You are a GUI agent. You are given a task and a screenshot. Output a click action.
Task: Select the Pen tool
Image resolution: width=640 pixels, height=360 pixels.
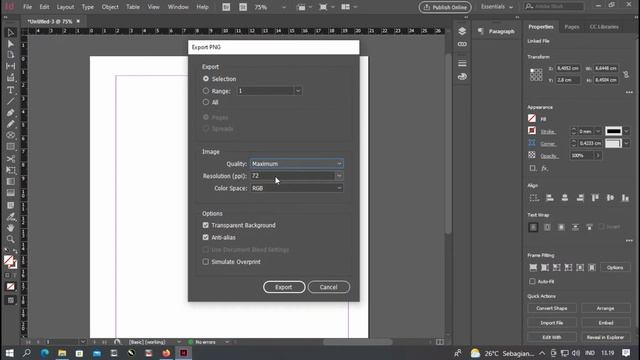point(11,113)
